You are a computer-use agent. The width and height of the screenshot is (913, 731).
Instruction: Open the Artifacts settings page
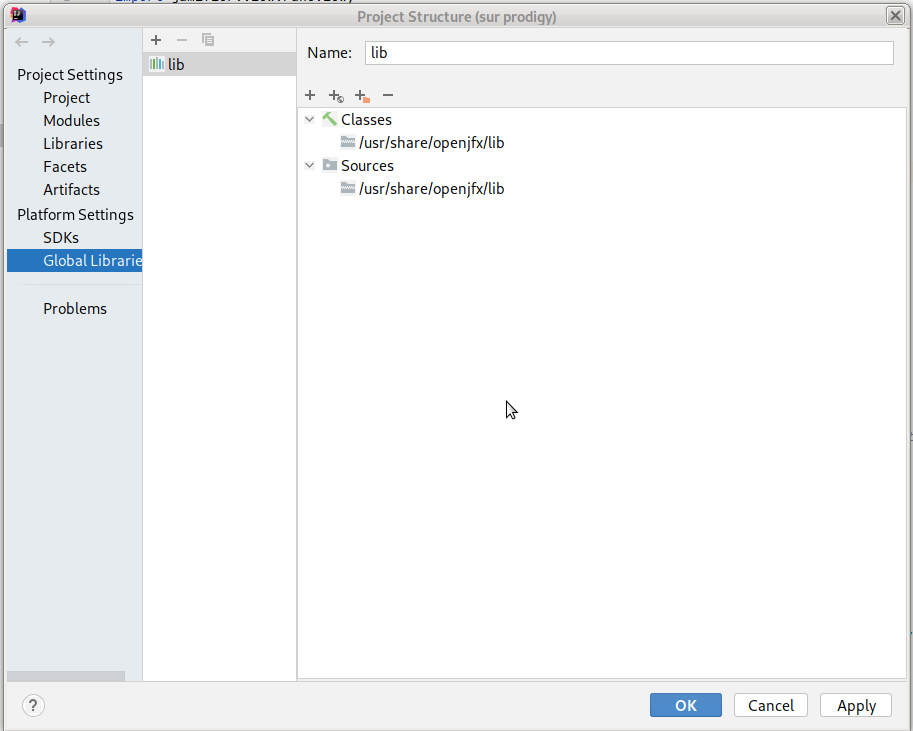[71, 189]
